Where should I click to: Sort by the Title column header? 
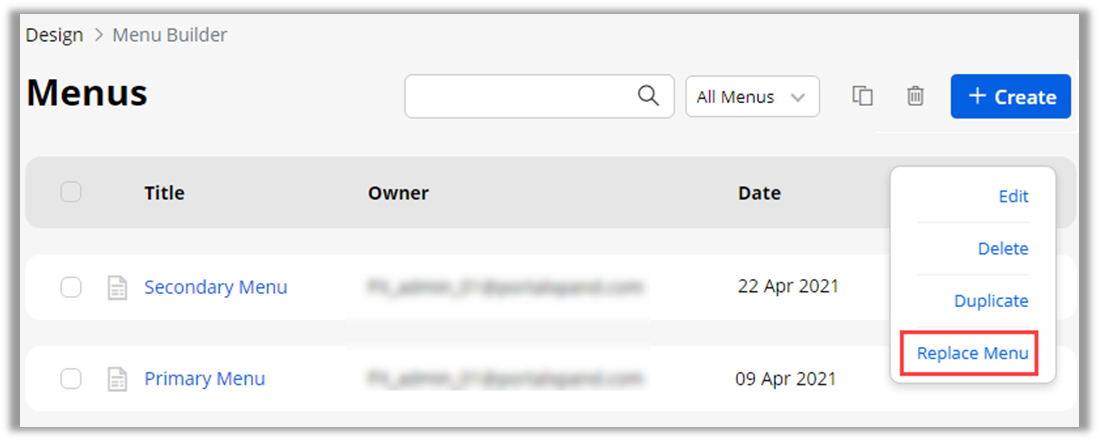click(x=164, y=193)
